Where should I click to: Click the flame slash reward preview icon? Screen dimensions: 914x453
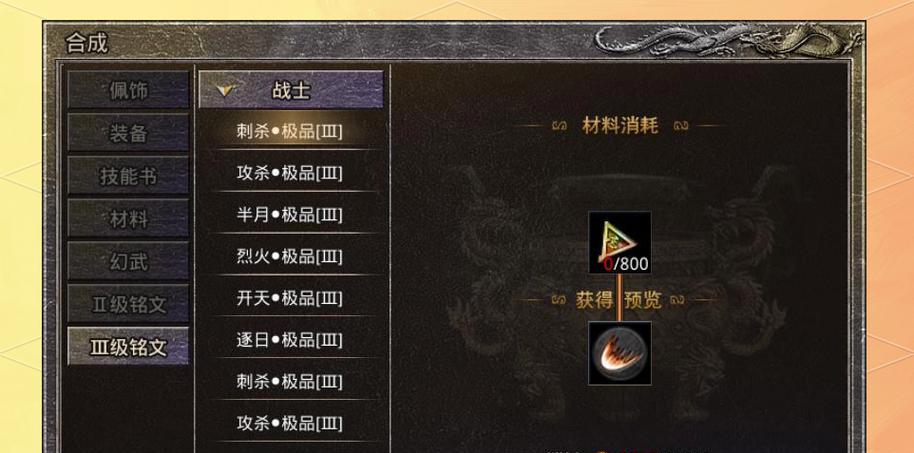pos(620,353)
